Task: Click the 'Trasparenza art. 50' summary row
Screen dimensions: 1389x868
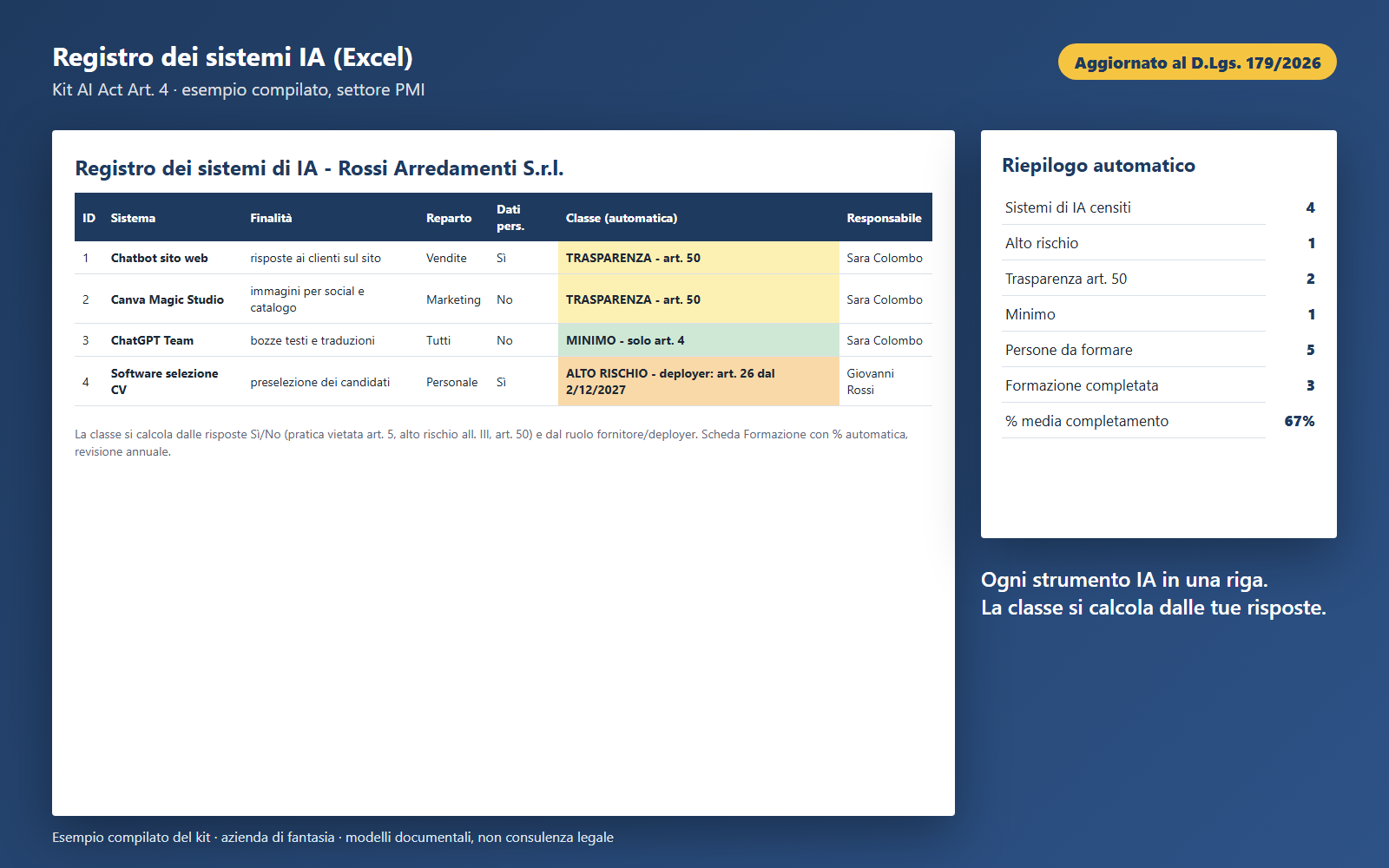Action: click(x=1160, y=279)
